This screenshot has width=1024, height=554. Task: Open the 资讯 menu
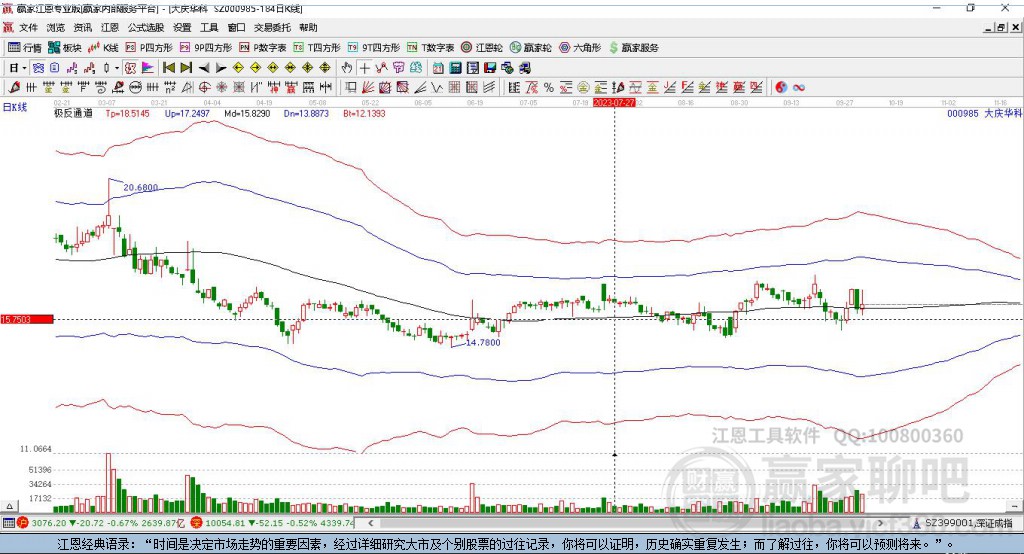click(x=82, y=27)
